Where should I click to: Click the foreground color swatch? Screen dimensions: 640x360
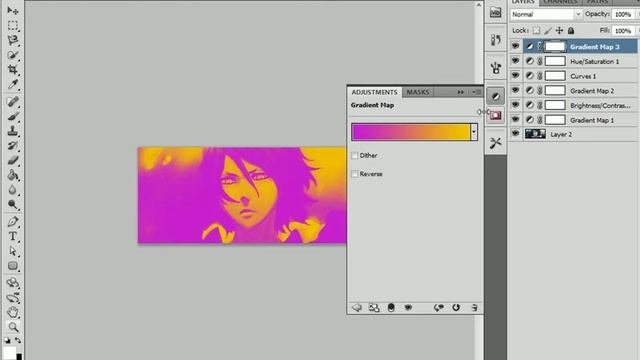[x=9, y=353]
